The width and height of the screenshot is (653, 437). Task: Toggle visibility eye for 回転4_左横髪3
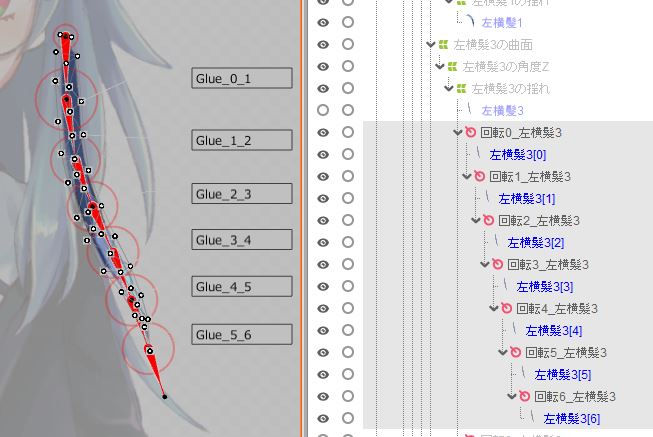(x=323, y=309)
